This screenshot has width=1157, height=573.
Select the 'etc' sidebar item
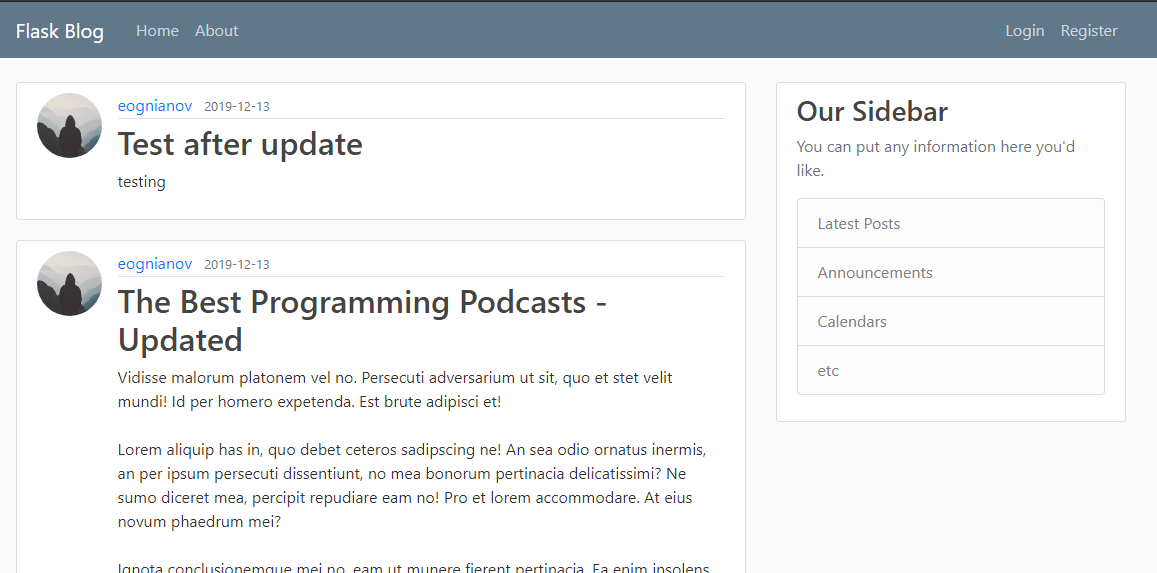point(828,370)
